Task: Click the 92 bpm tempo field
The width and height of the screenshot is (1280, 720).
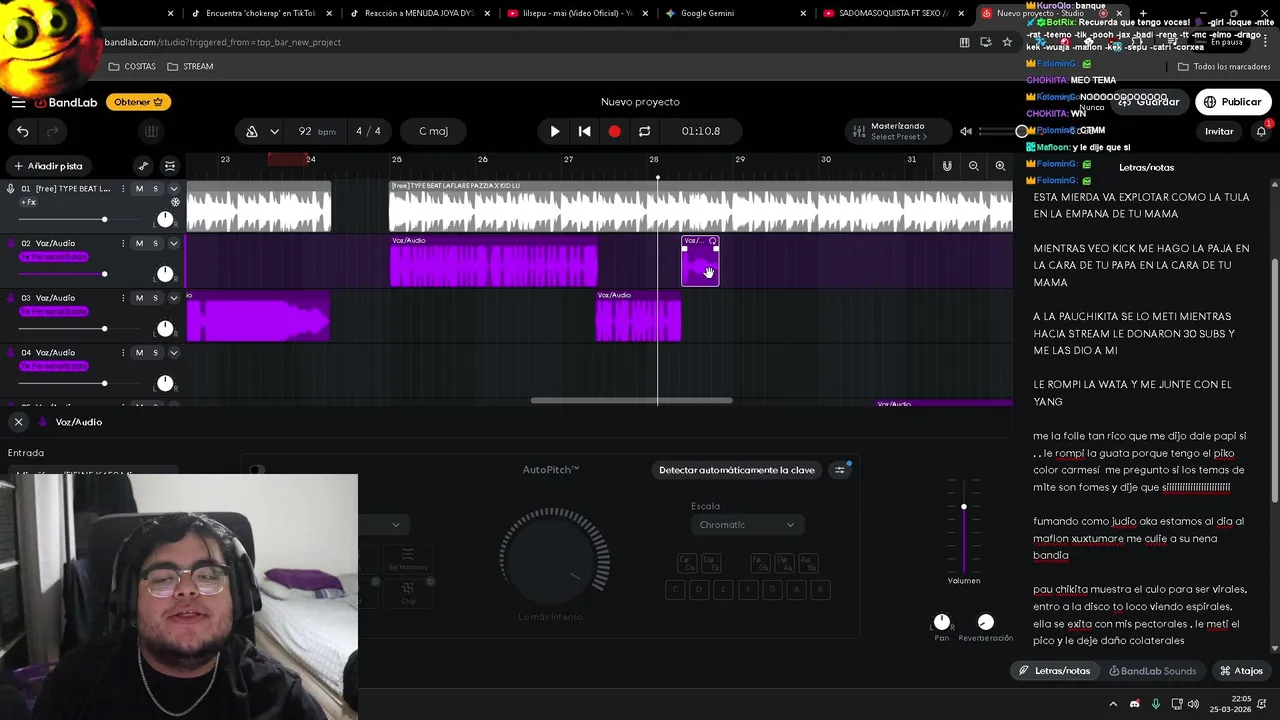Action: point(316,131)
